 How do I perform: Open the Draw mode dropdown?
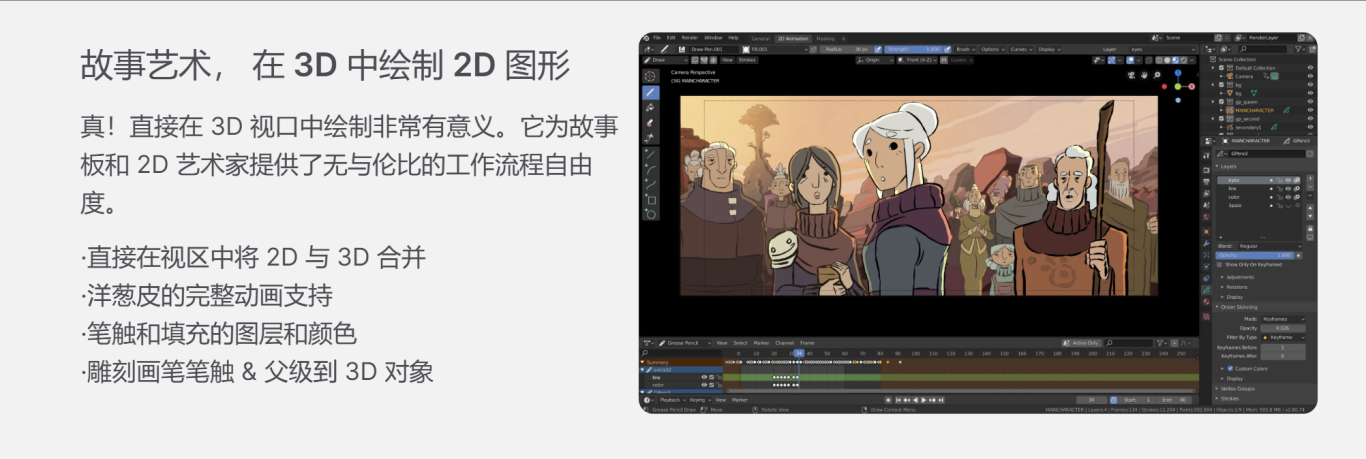point(665,60)
